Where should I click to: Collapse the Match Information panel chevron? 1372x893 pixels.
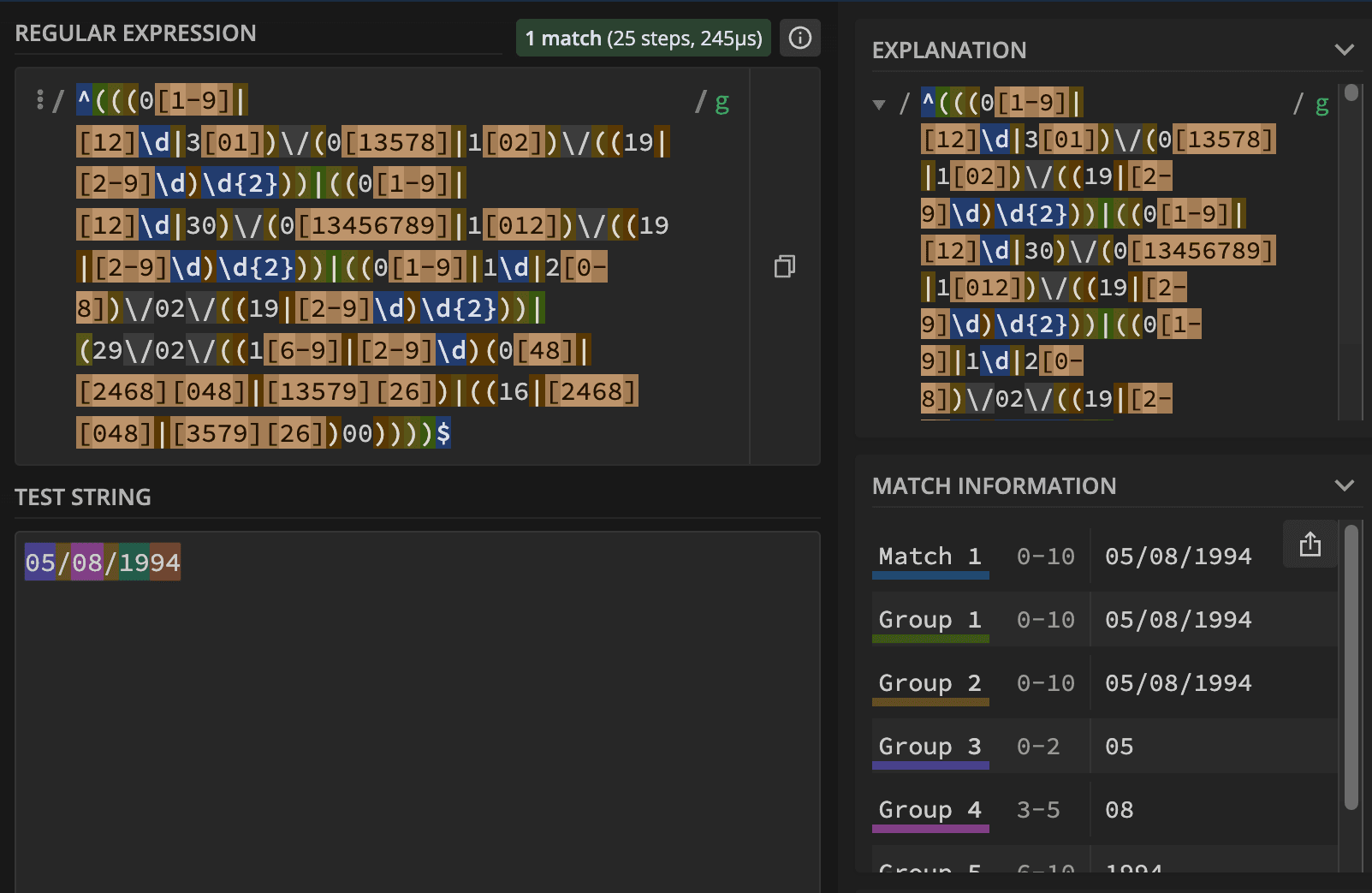(x=1345, y=485)
